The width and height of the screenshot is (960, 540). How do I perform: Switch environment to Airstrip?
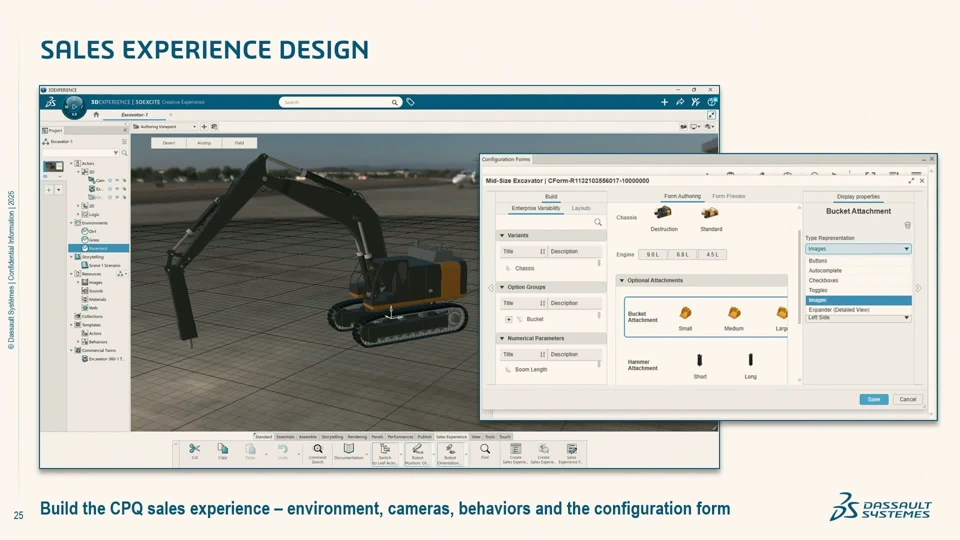[x=204, y=143]
